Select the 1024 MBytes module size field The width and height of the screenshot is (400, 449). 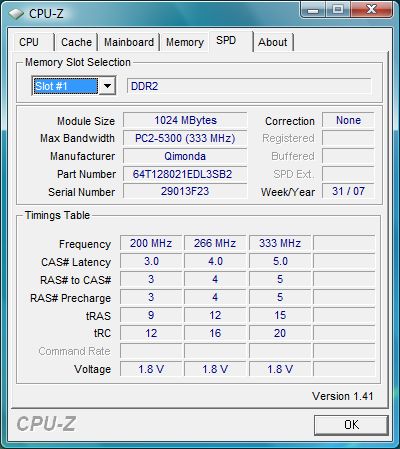[185, 120]
